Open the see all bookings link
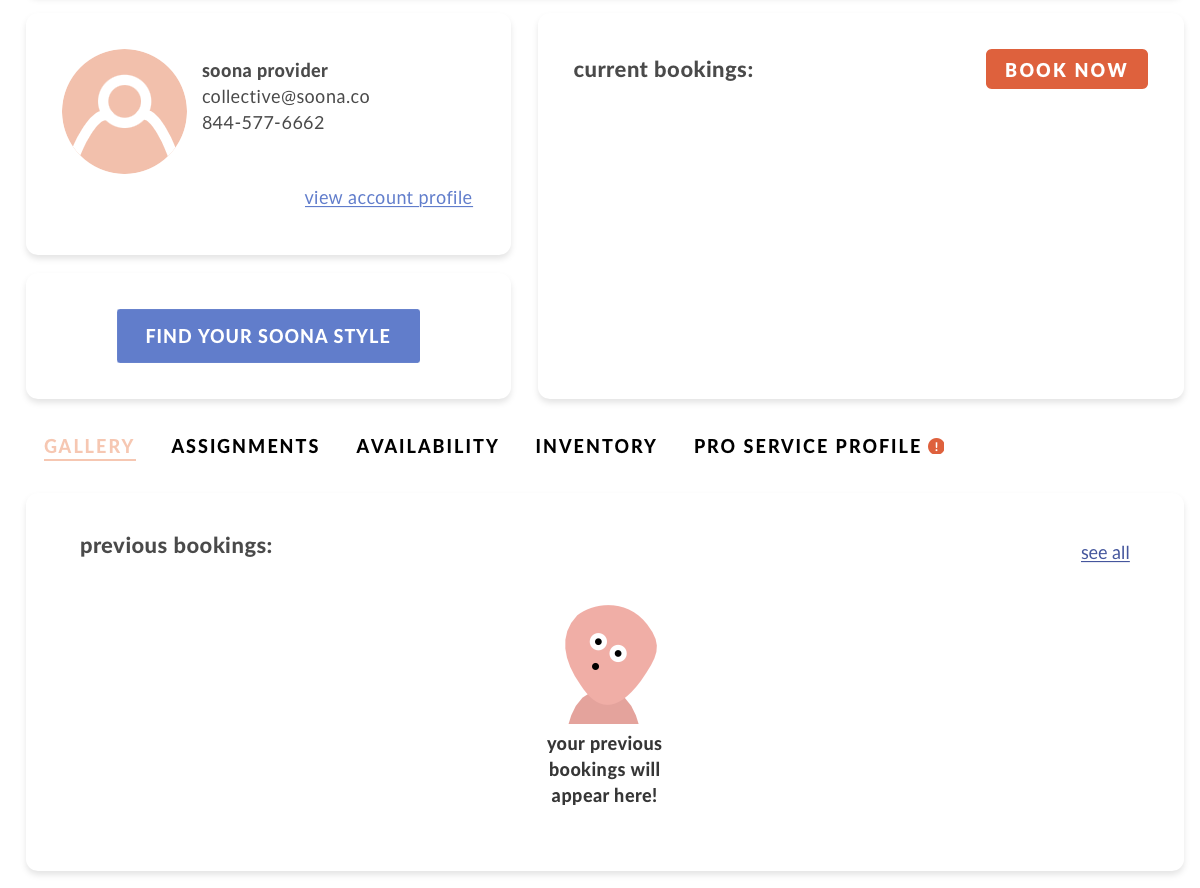Viewport: 1200px width, 888px height. [1105, 553]
